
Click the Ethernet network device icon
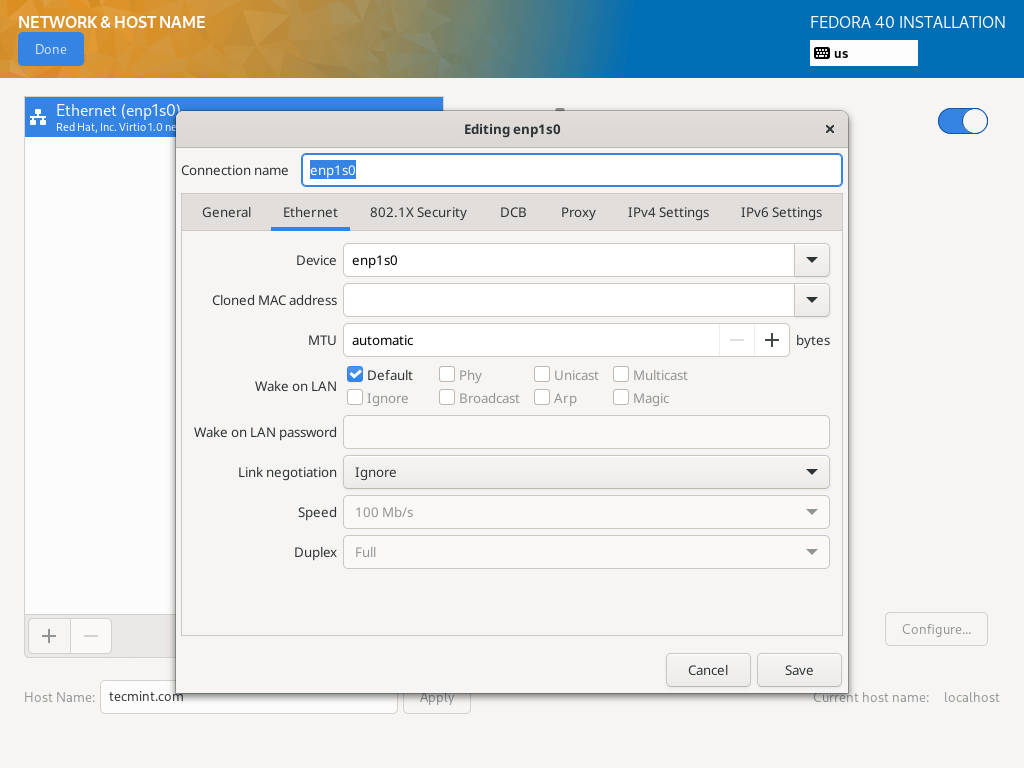(x=38, y=117)
